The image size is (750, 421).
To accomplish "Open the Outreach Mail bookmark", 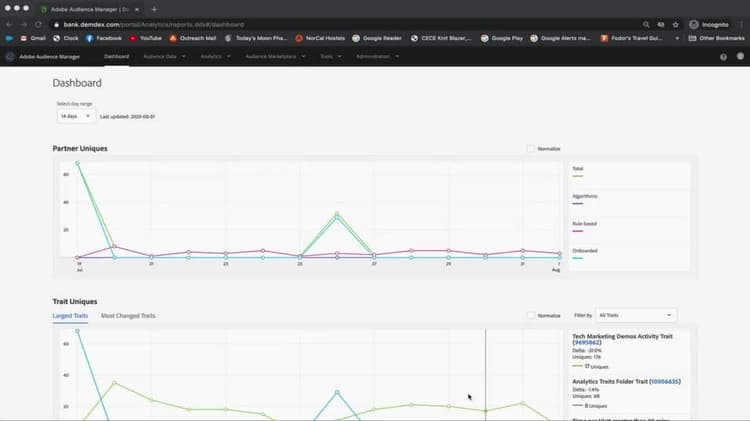I will 193,38.
